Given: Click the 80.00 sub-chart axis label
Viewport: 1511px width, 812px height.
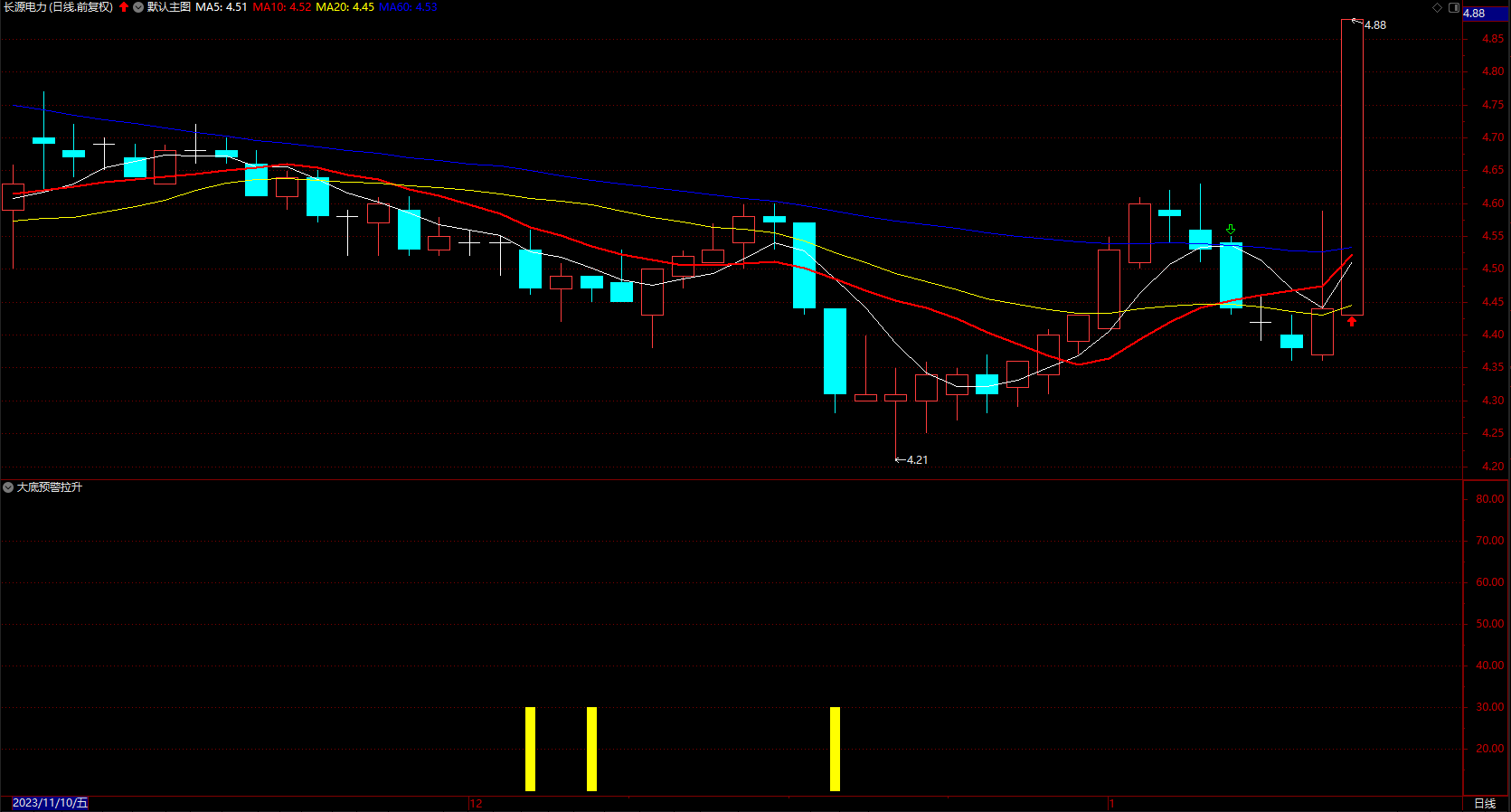Looking at the screenshot, I should [x=1490, y=499].
